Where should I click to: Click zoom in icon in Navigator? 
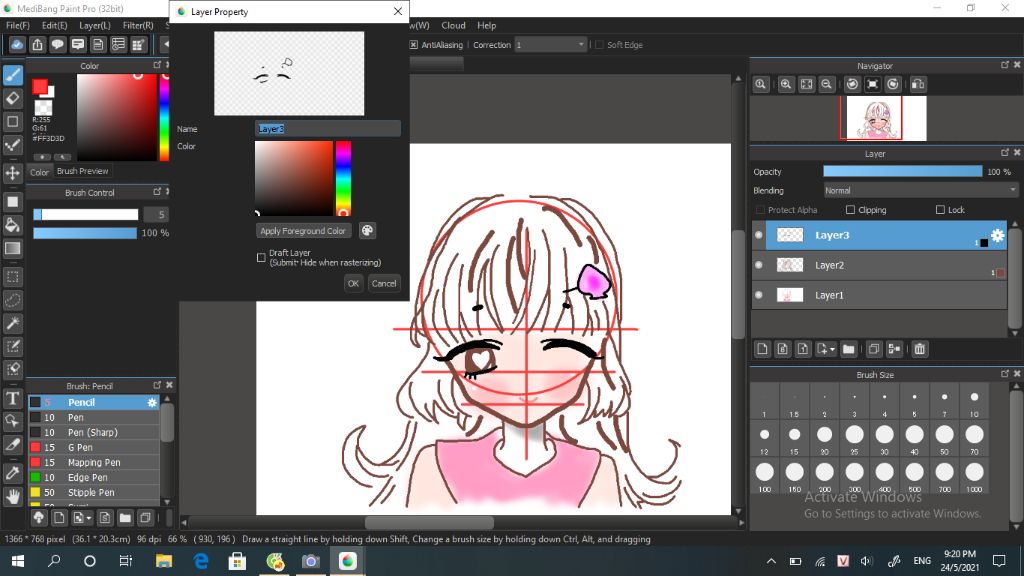pos(786,84)
